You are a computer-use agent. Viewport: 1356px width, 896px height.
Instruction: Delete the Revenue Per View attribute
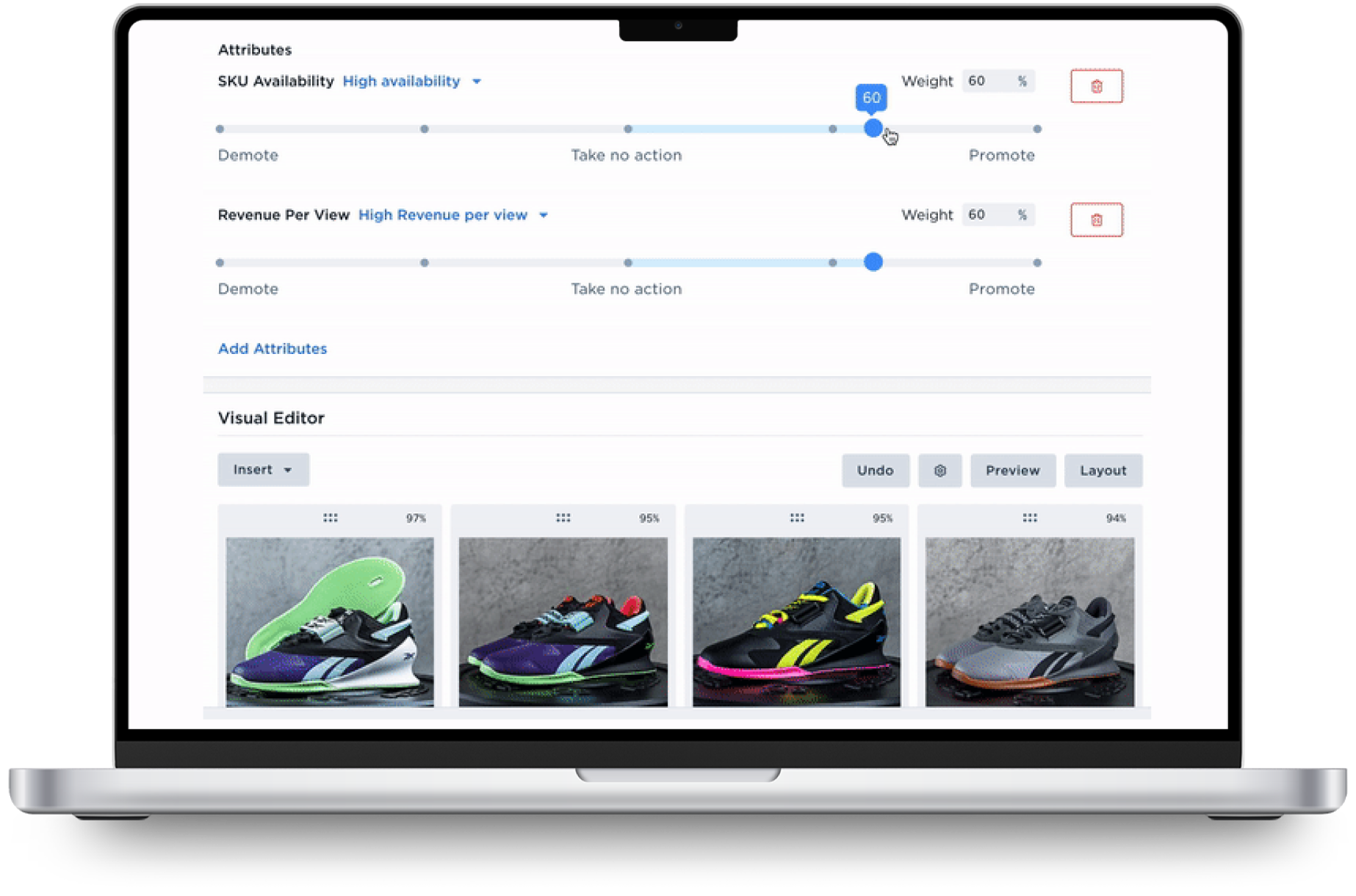coord(1096,220)
